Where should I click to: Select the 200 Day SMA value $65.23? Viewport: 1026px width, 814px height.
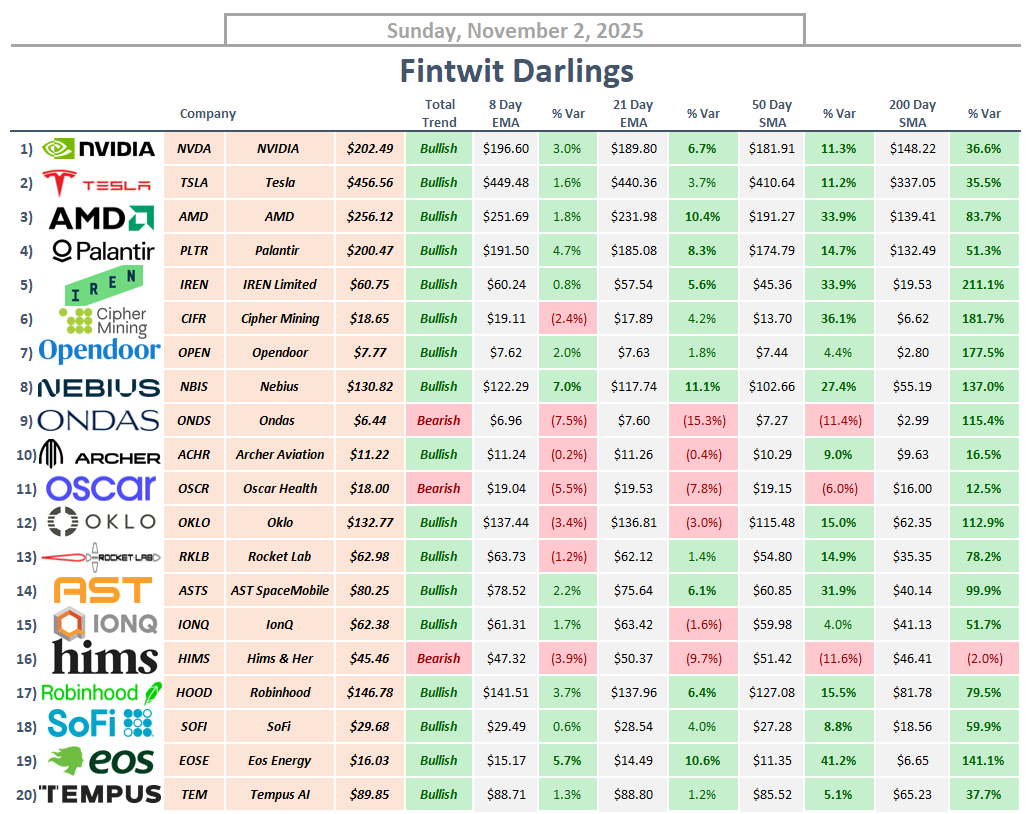[x=912, y=795]
